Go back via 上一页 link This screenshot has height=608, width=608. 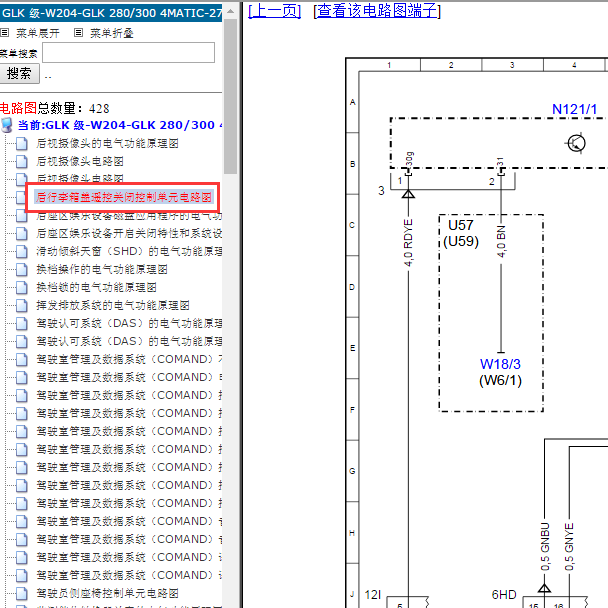(275, 11)
